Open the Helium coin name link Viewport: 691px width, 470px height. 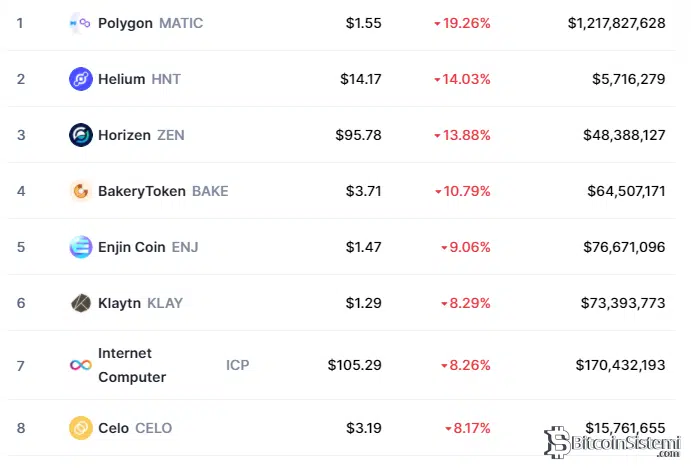coord(122,79)
